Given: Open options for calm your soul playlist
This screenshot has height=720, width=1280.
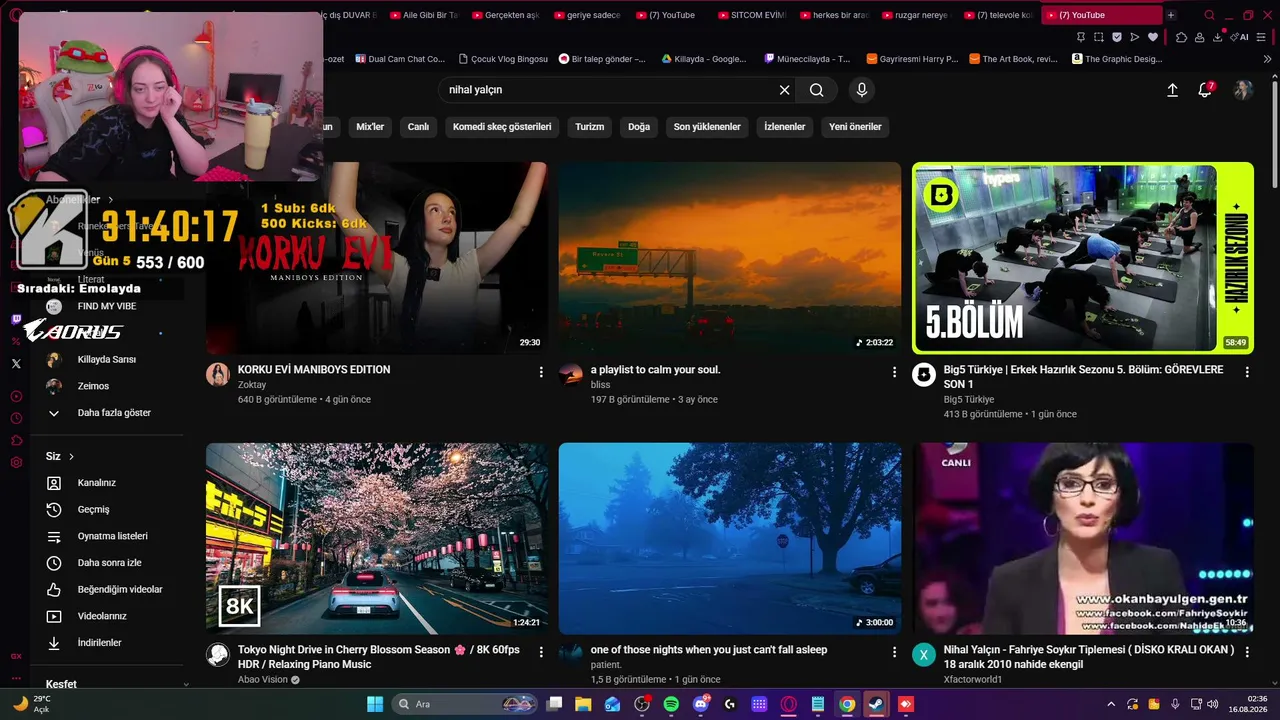Looking at the screenshot, I should click(x=894, y=372).
